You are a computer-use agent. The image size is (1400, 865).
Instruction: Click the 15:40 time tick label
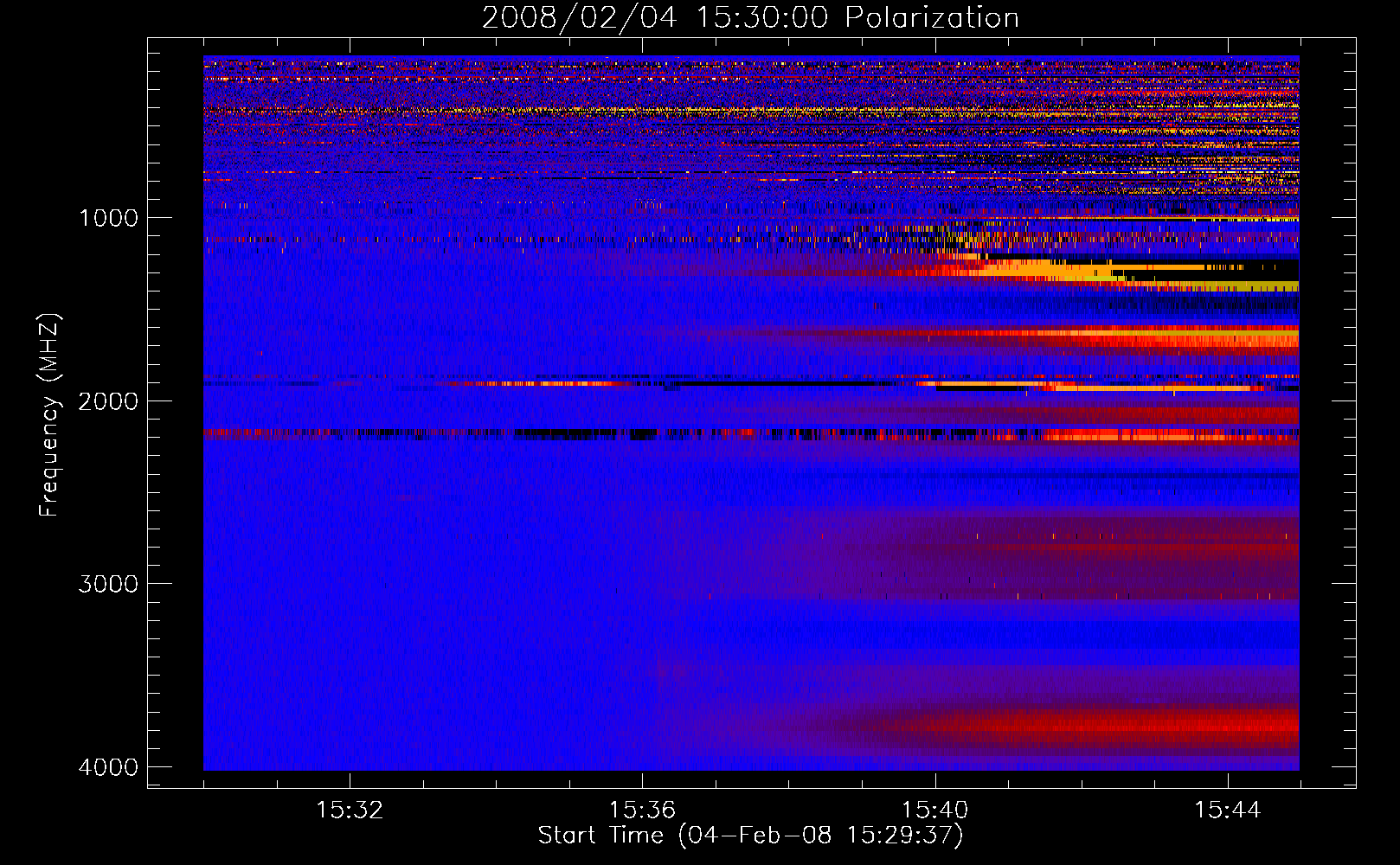[x=934, y=810]
